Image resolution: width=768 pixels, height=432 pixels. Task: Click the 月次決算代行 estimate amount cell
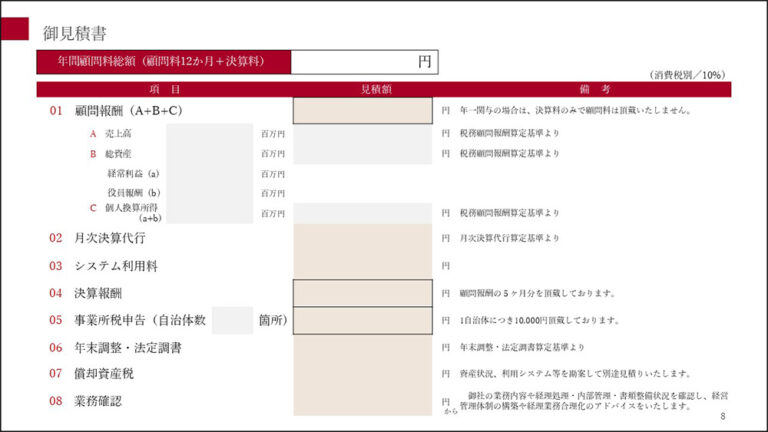click(x=362, y=238)
